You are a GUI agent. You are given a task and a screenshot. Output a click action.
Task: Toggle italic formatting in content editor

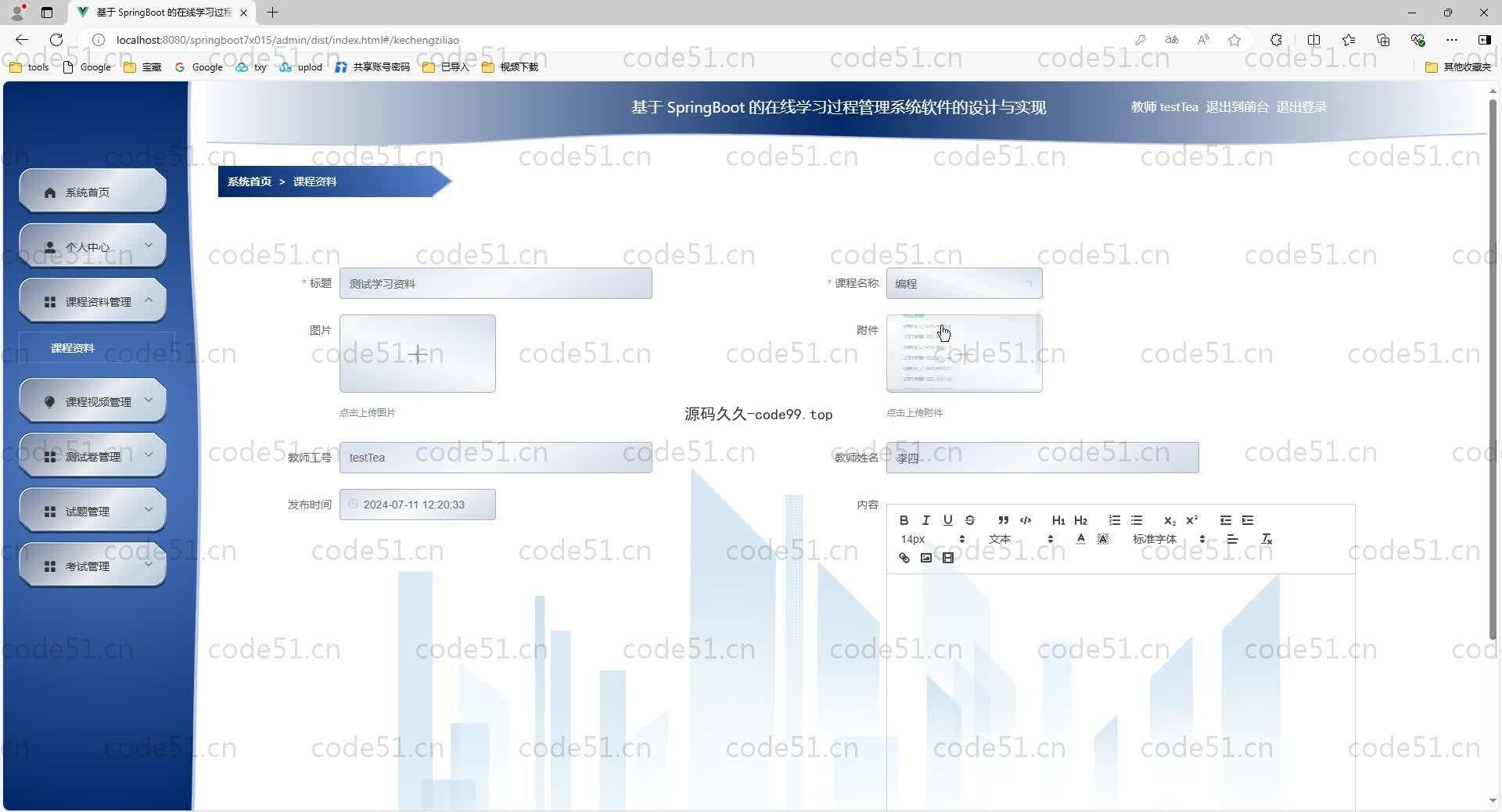(x=925, y=520)
